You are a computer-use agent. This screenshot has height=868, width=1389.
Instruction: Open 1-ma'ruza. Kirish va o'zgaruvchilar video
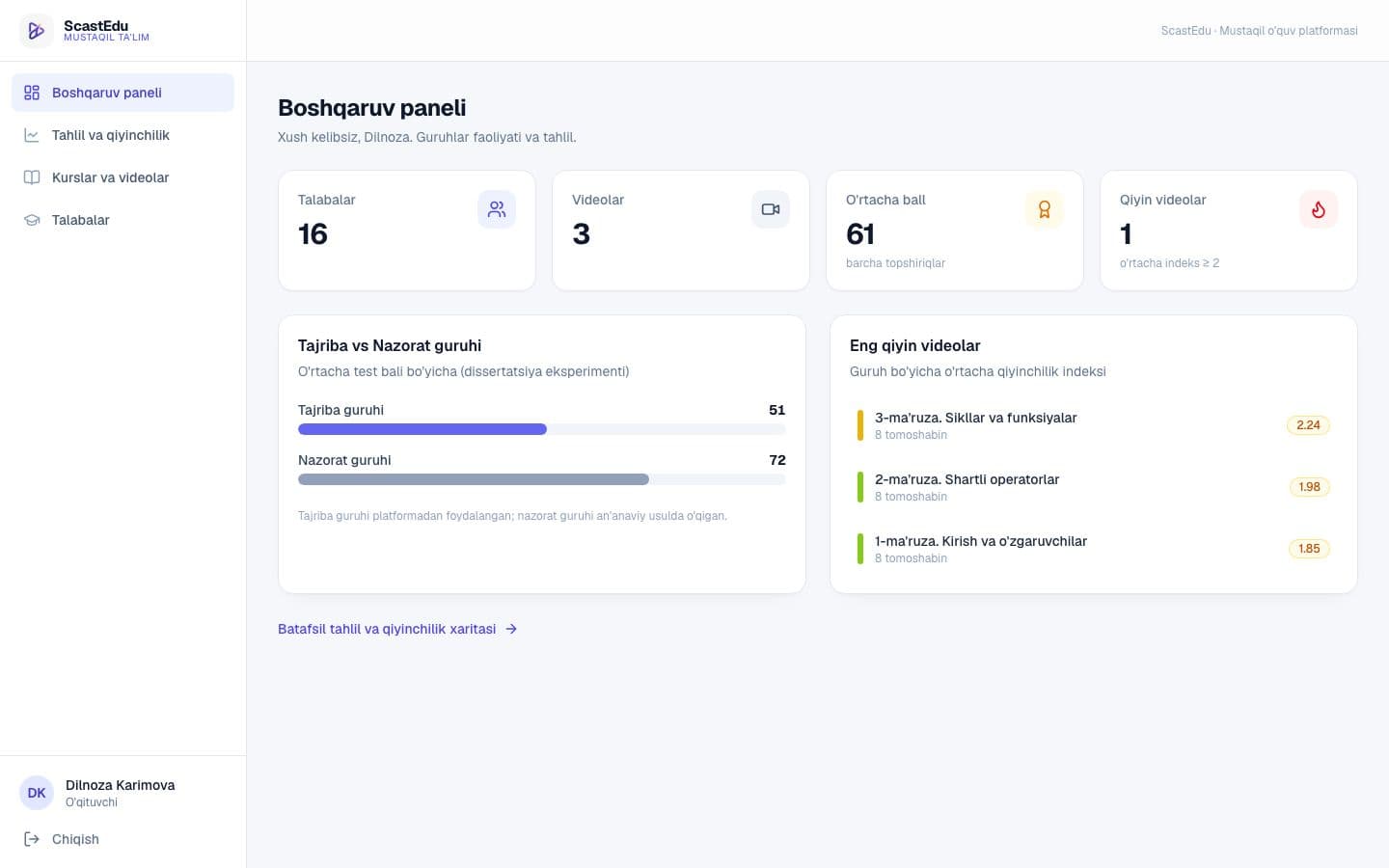pos(1094,549)
